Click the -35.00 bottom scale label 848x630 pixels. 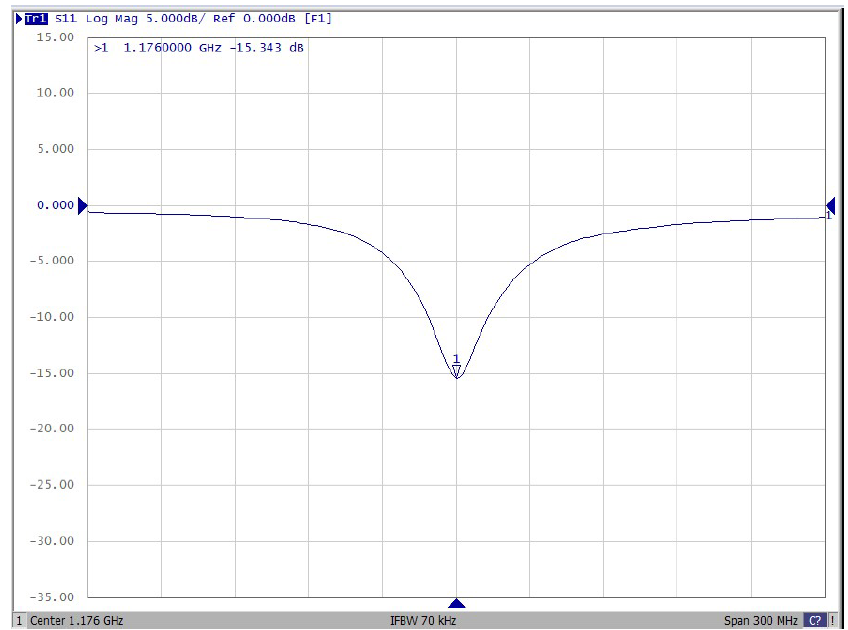point(53,597)
